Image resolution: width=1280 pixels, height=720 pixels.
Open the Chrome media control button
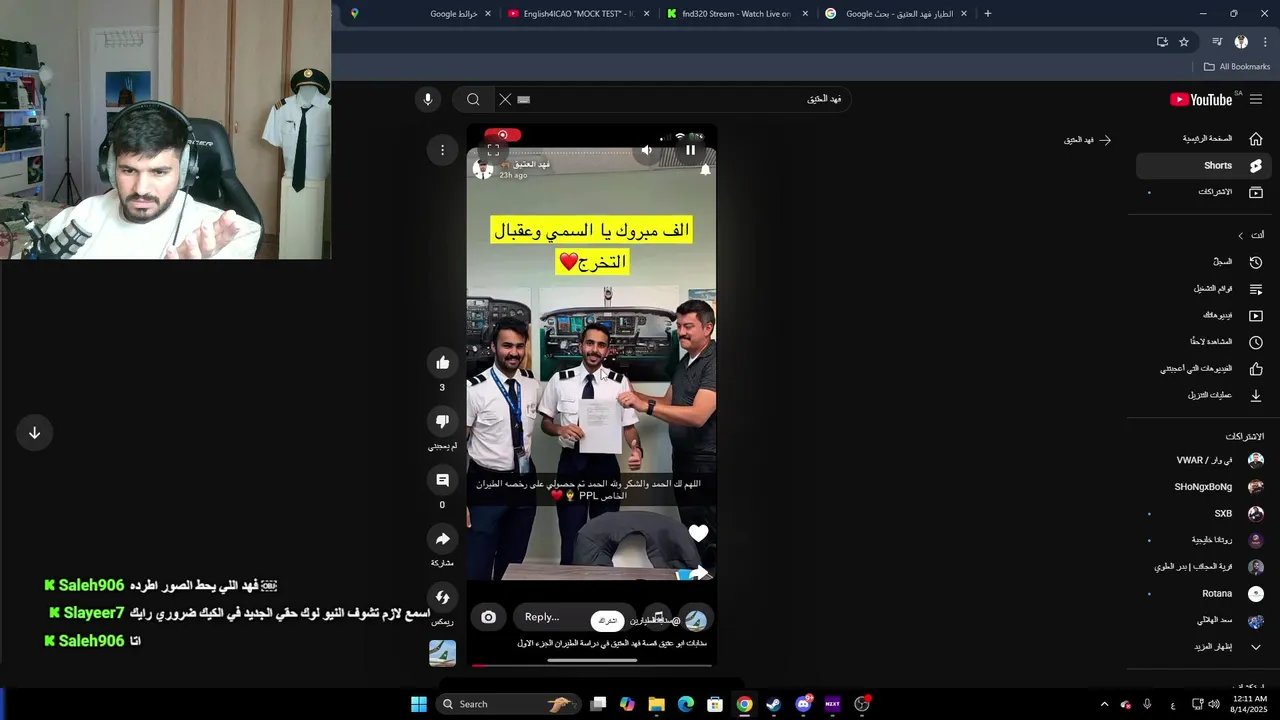coord(1217,42)
